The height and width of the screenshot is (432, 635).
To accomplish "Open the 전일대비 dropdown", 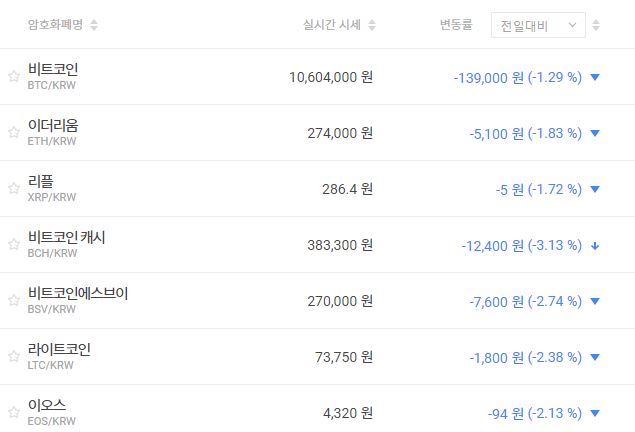I will tap(538, 25).
